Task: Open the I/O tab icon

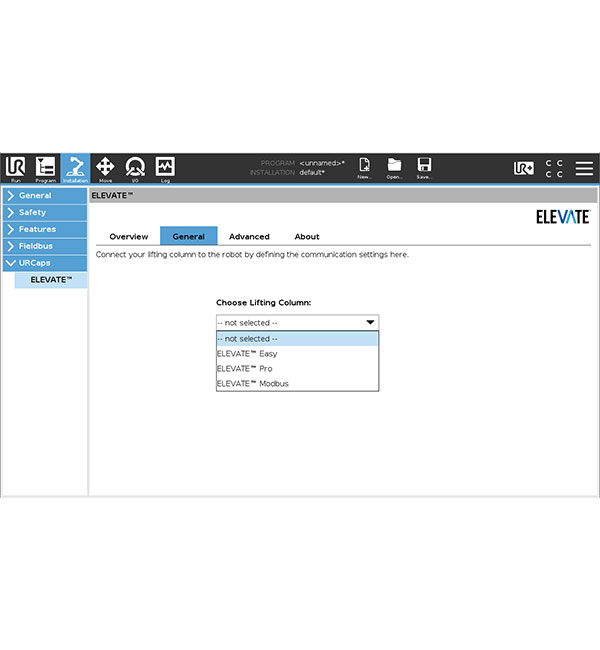Action: [x=135, y=168]
